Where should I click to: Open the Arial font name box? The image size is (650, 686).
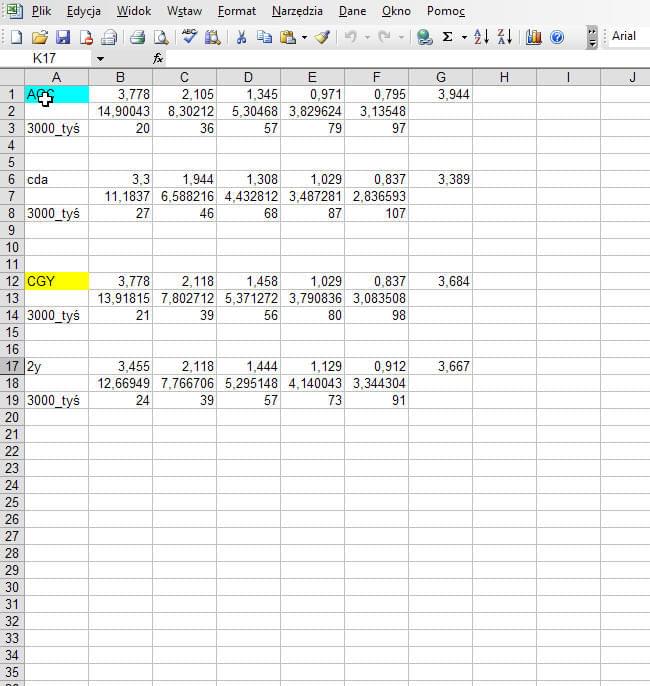pos(629,36)
